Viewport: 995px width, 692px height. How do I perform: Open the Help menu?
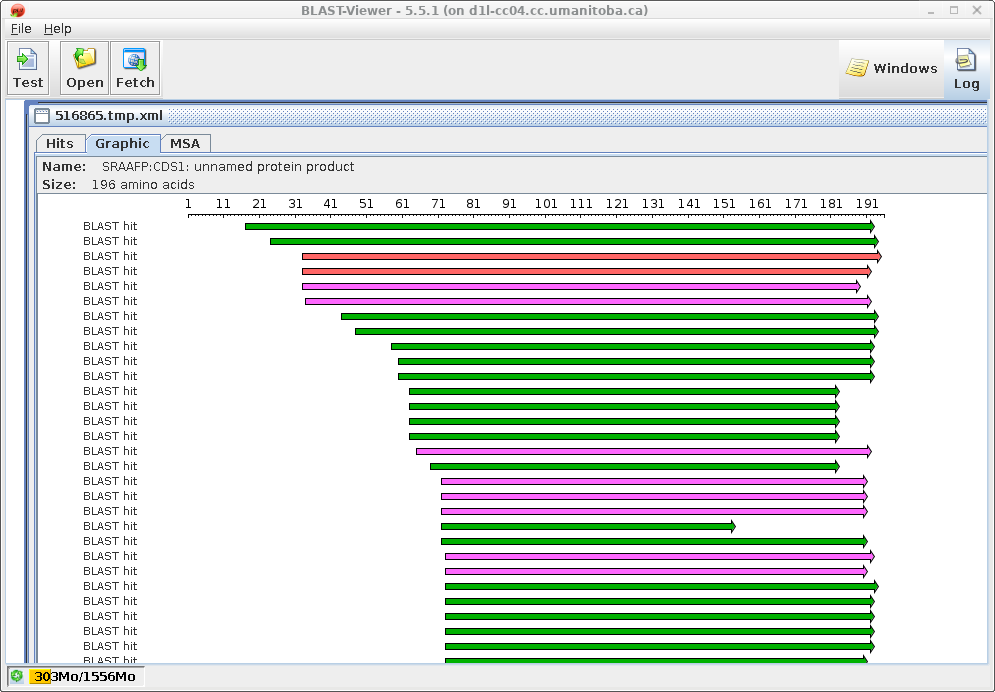click(58, 29)
